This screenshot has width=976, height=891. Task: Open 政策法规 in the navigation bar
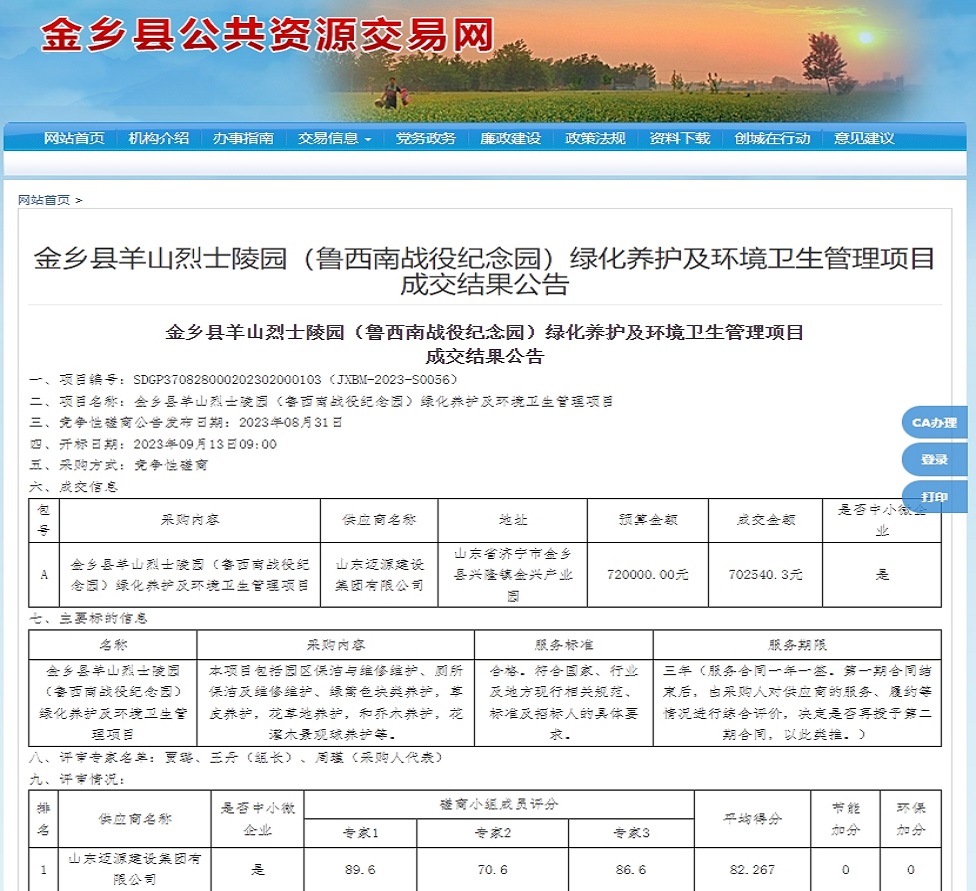pos(595,138)
